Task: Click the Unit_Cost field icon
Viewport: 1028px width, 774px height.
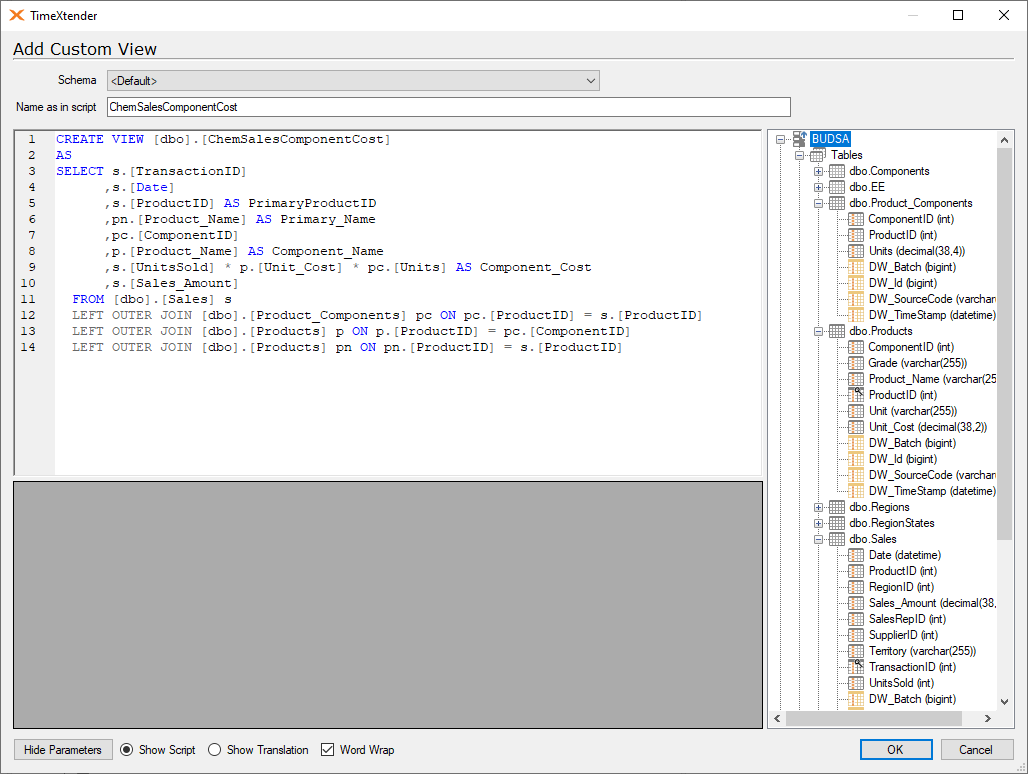Action: coord(856,427)
